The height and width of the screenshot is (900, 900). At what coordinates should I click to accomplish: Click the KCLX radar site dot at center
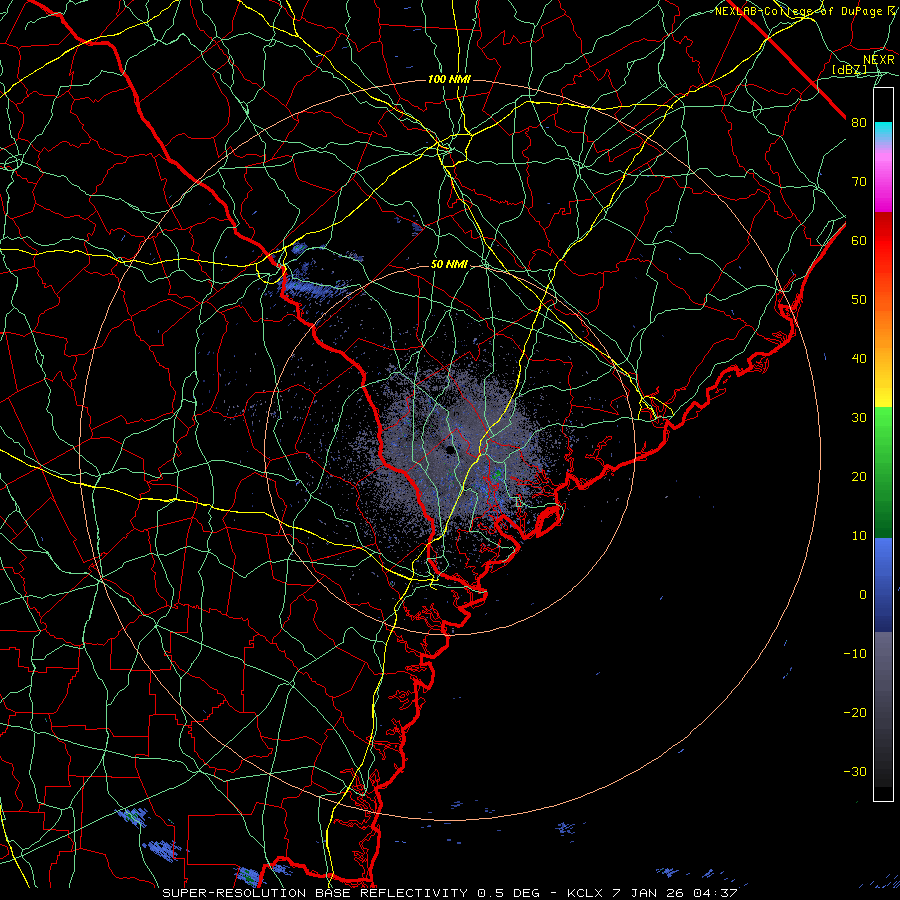click(450, 450)
